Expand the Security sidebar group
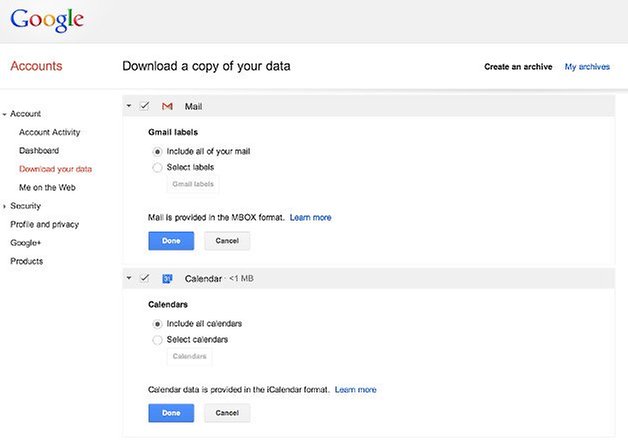 click(x=4, y=207)
